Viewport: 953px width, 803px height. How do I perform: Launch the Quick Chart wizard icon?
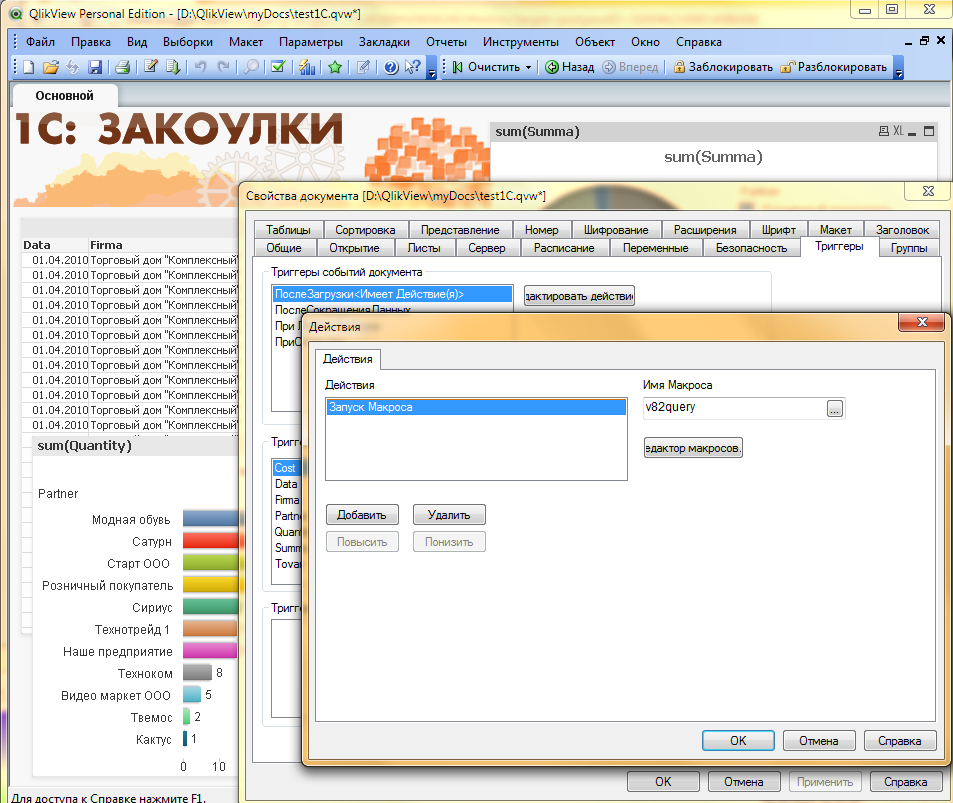coord(306,67)
